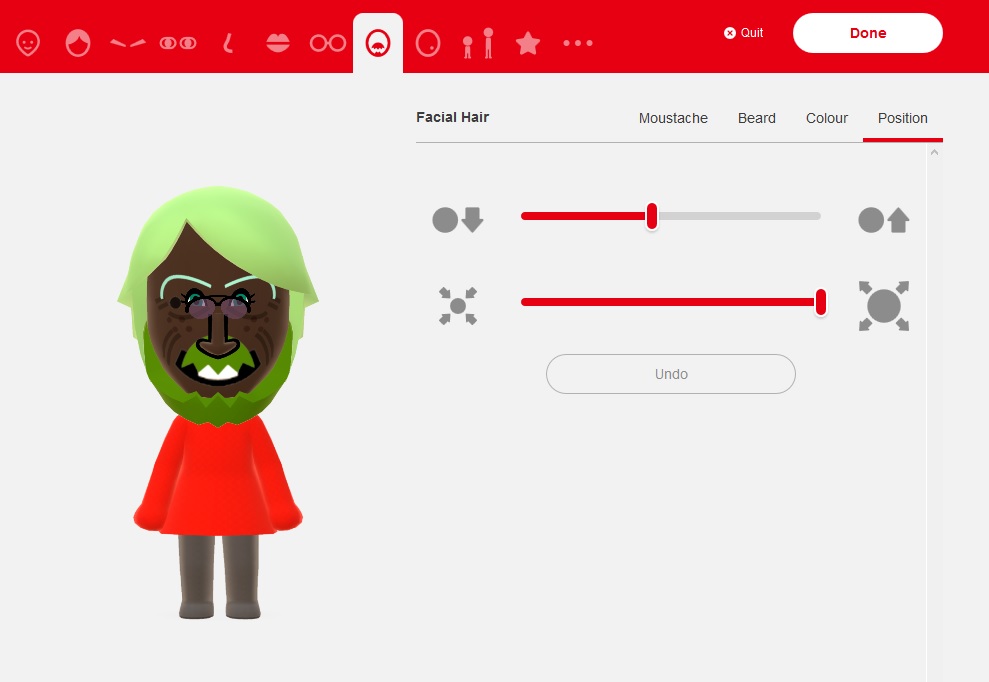This screenshot has height=682, width=989.
Task: Click the Facial Hair heading text
Action: 452,117
